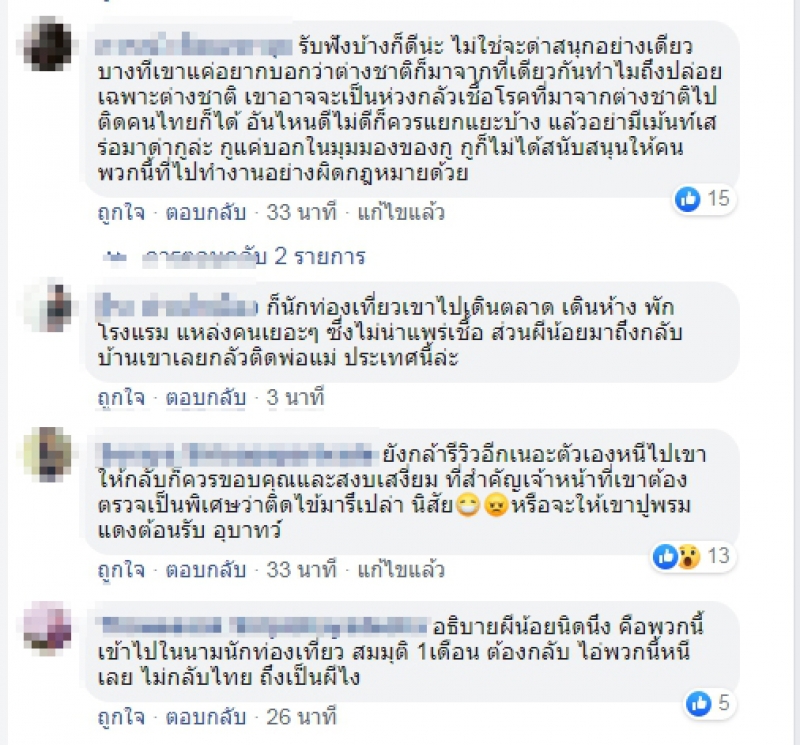View edit history แก้ไขแล้ว on first comment
800x745 pixels.
pos(401,212)
